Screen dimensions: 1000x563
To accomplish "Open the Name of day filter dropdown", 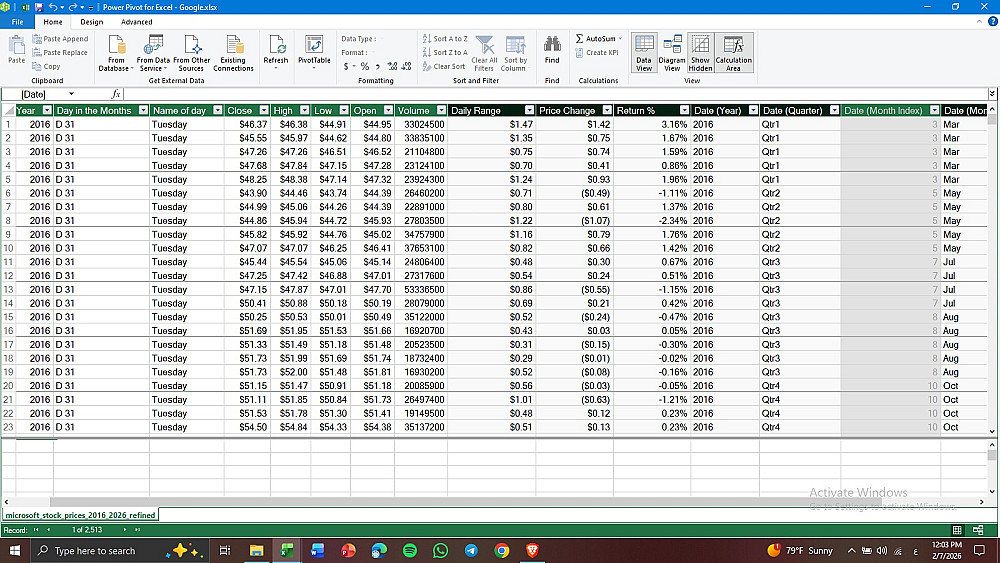I will pos(217,110).
